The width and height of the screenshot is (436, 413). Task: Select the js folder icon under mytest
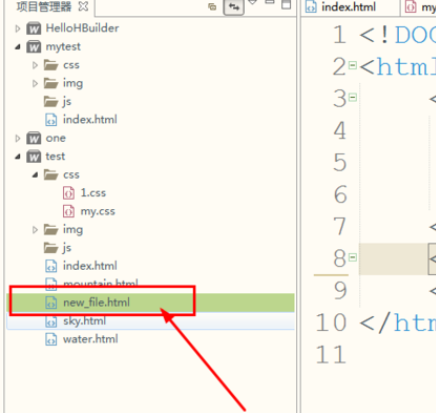(x=51, y=102)
